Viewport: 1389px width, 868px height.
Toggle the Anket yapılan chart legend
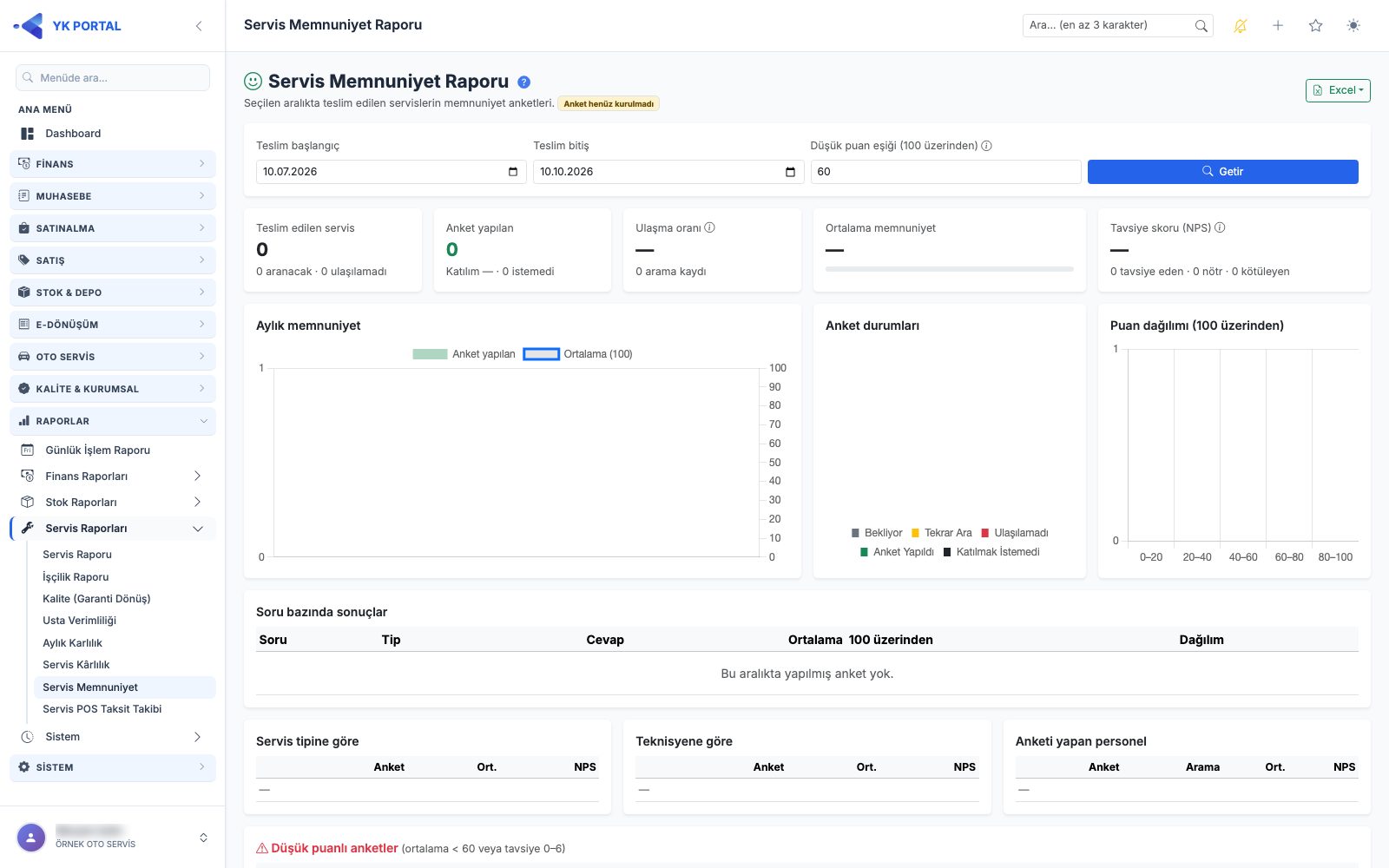(x=464, y=354)
